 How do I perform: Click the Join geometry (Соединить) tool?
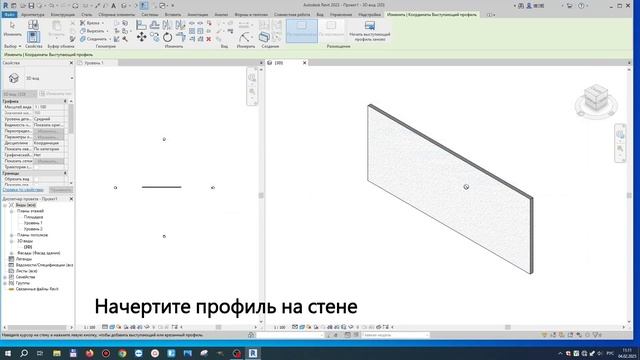tap(94, 39)
